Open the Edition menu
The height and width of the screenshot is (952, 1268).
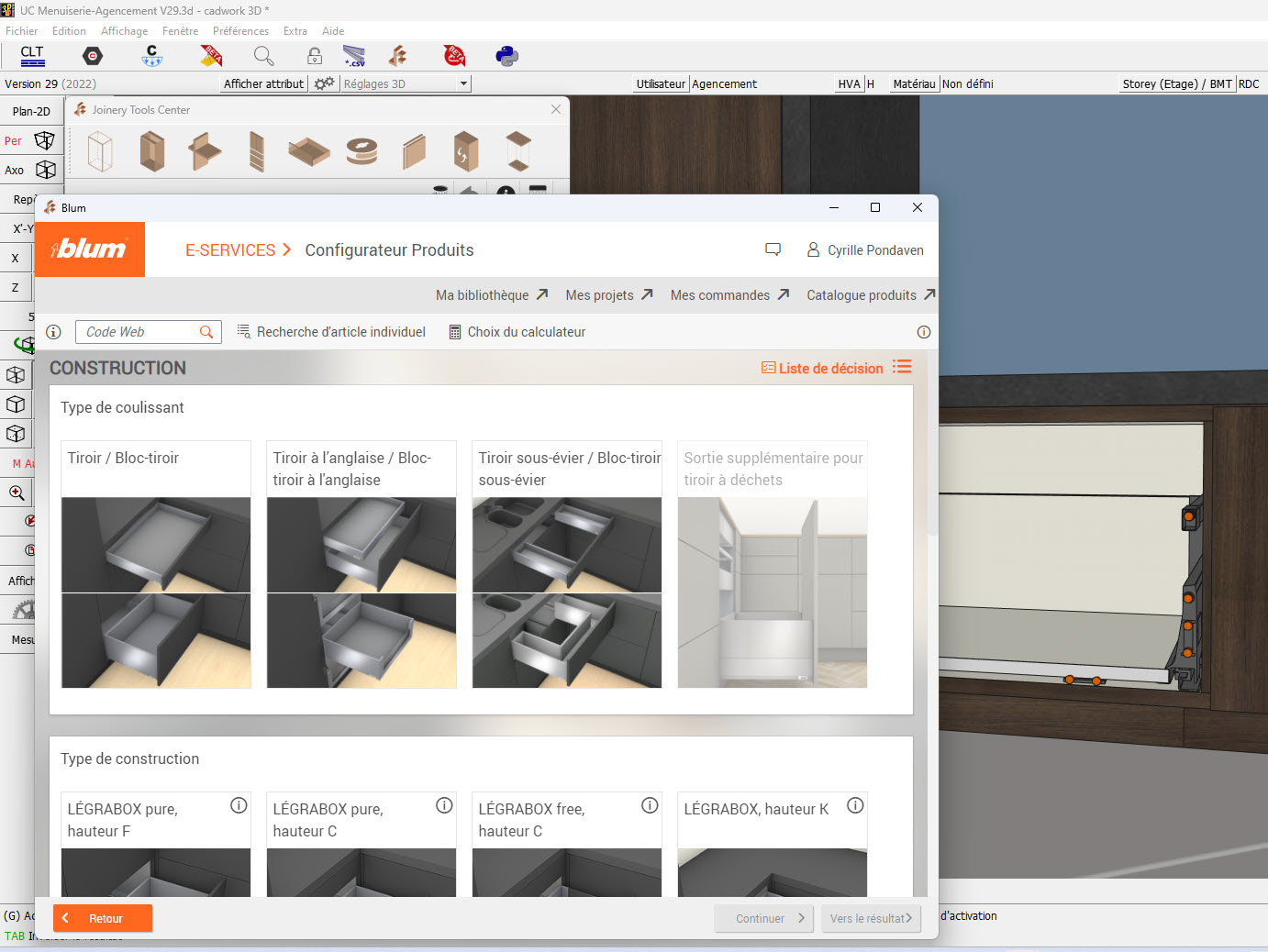(x=69, y=31)
